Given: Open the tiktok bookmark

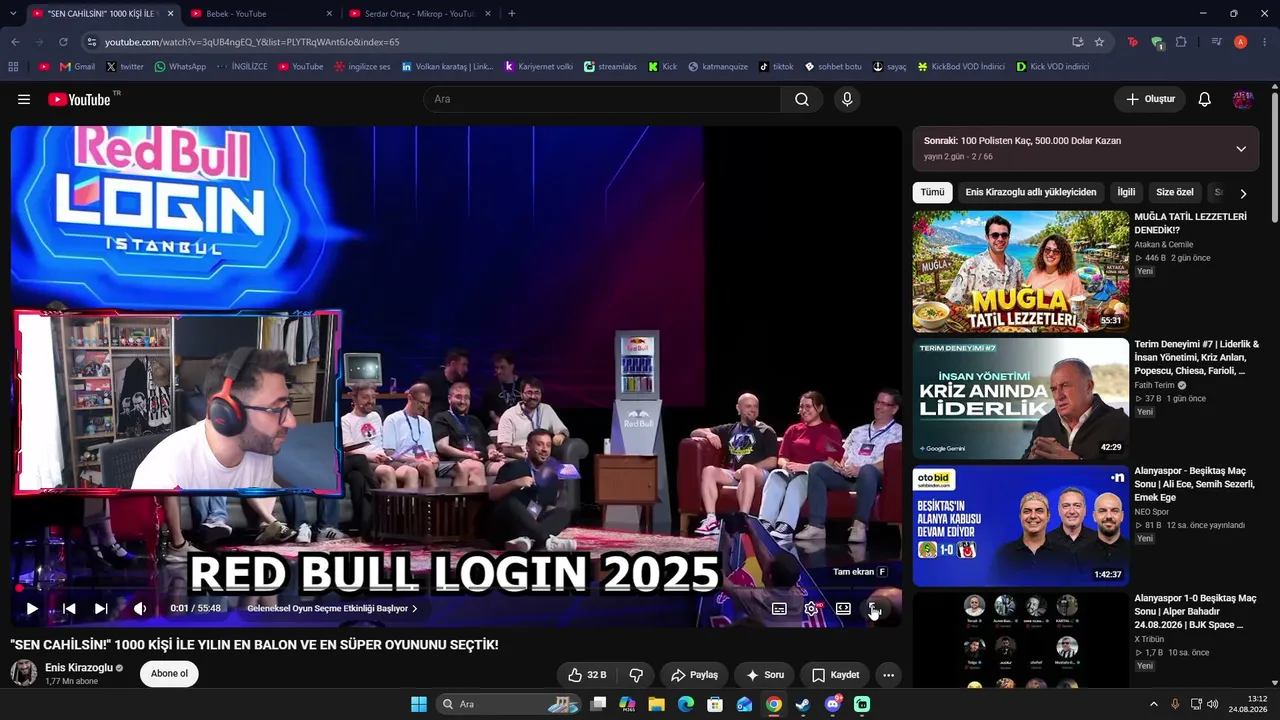Looking at the screenshot, I should tap(776, 67).
